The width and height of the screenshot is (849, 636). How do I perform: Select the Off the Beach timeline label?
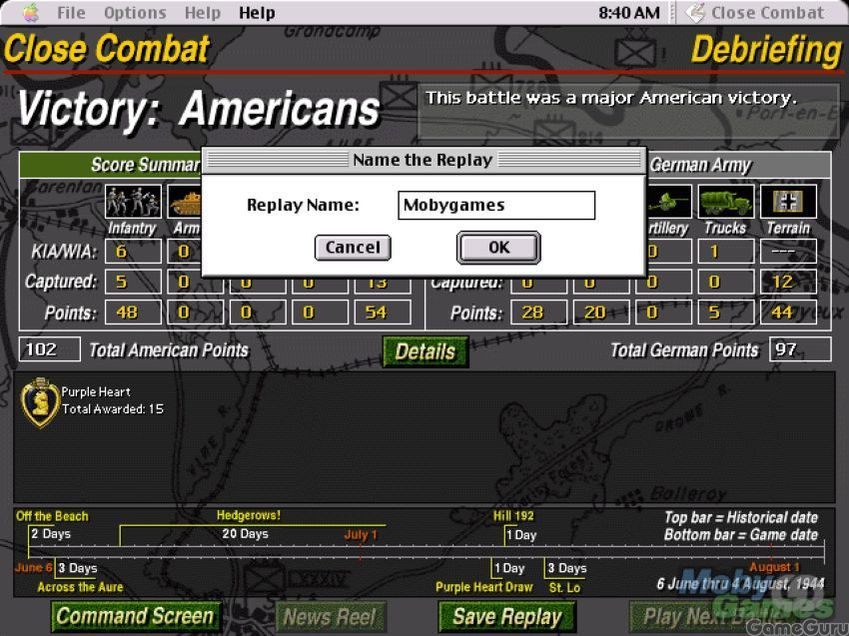(52, 516)
